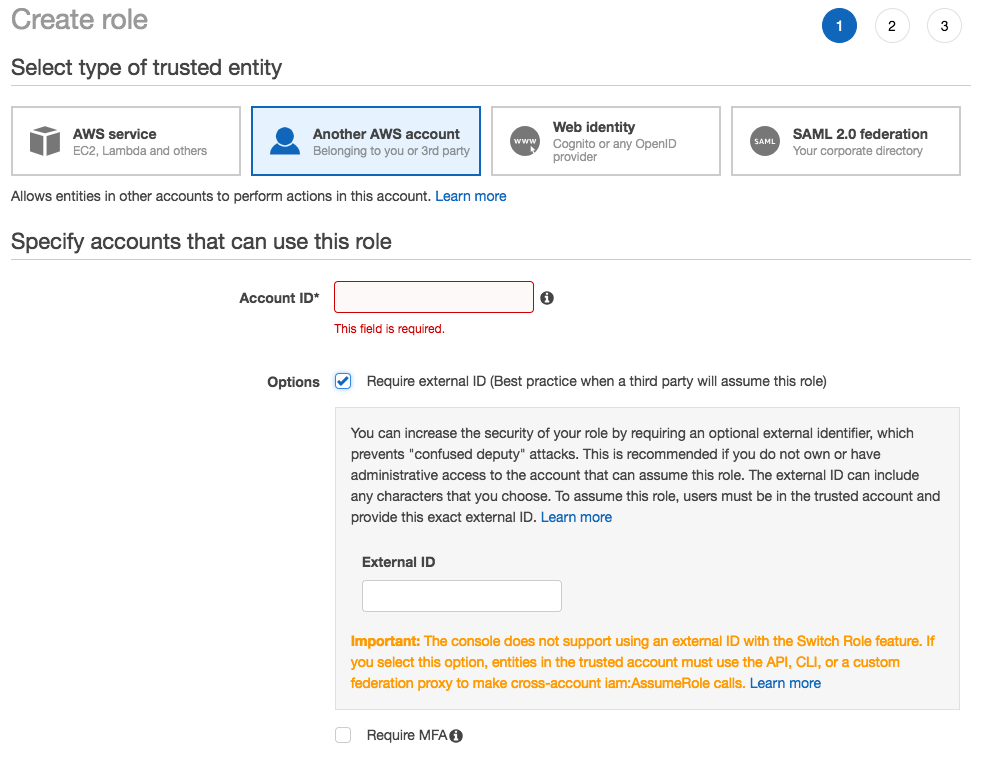The image size is (987, 760).
Task: Go to step 1 indicator
Action: coord(839,26)
